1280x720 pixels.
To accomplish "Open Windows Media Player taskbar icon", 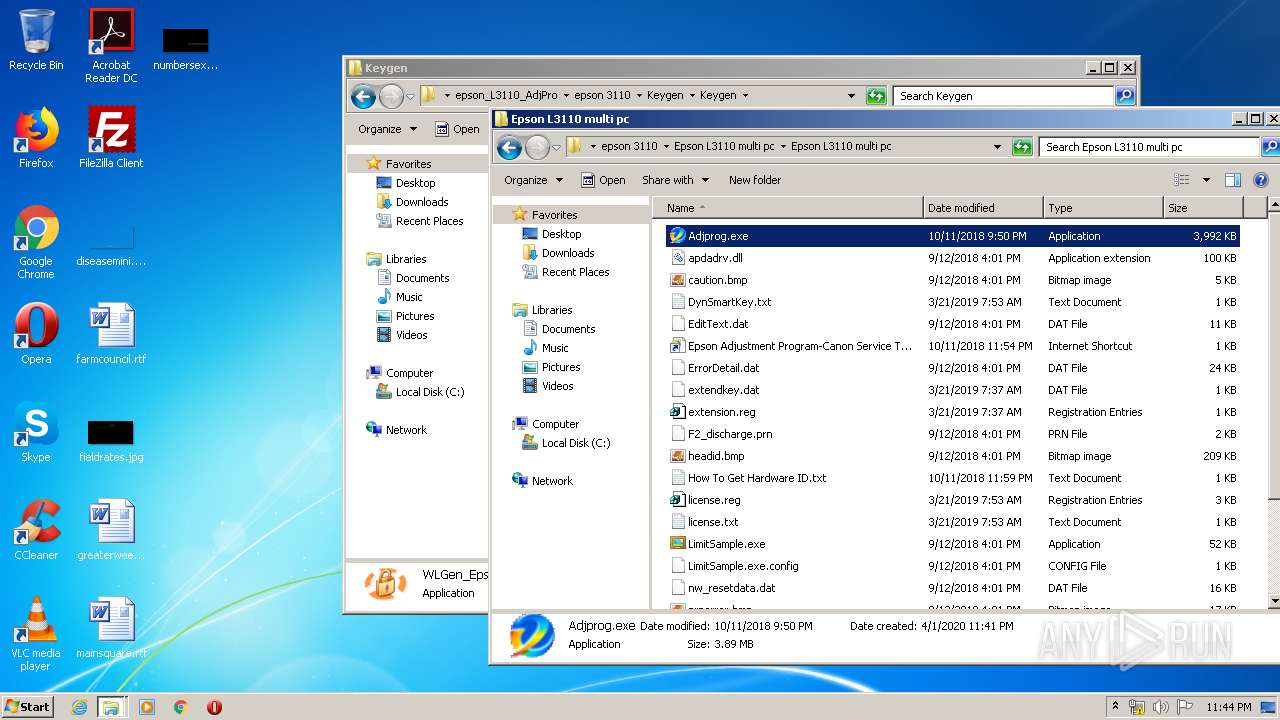I will [x=147, y=707].
